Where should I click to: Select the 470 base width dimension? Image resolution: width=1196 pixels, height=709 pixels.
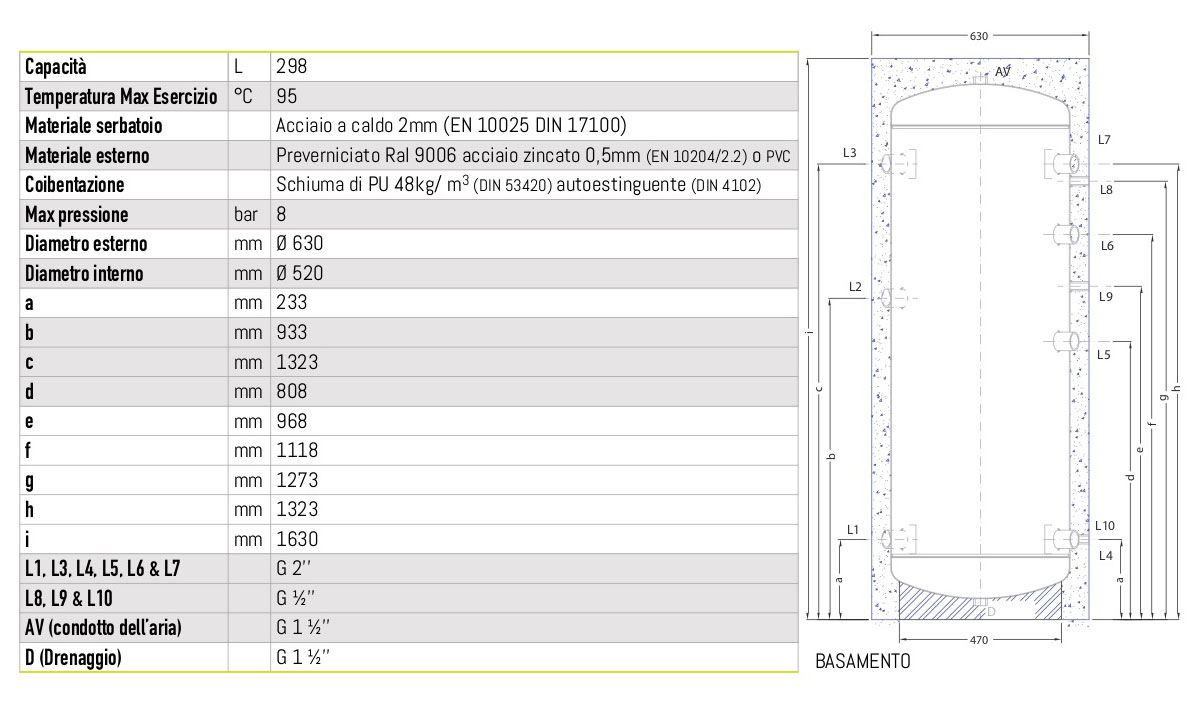pos(981,638)
